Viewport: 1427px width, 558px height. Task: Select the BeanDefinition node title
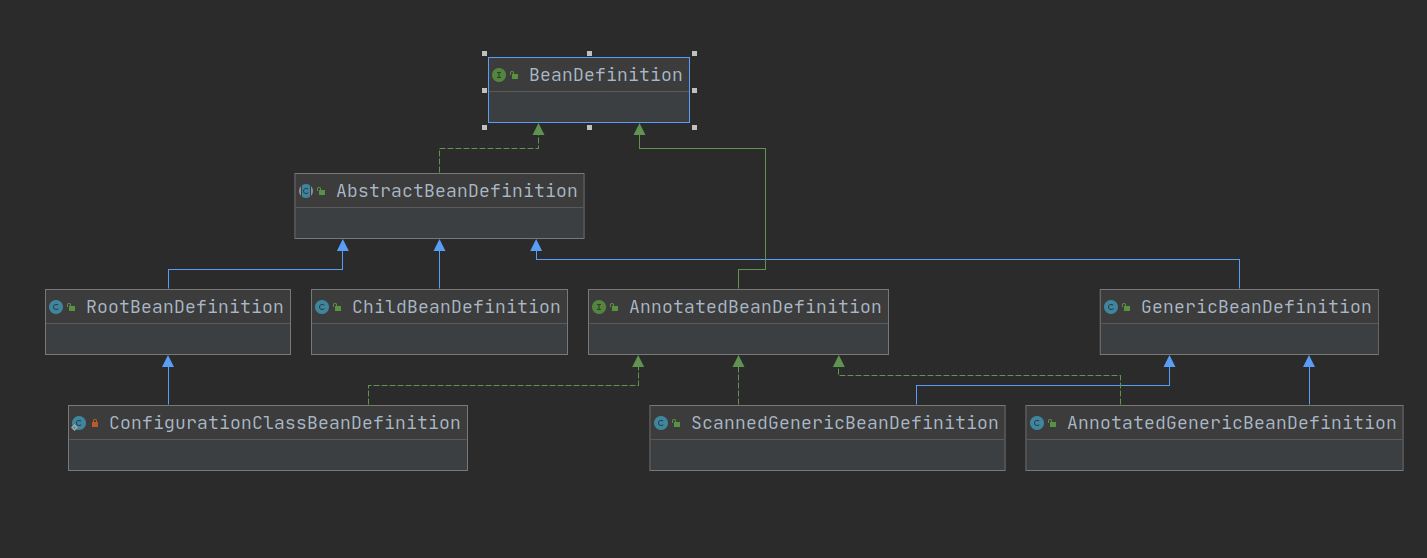(605, 75)
